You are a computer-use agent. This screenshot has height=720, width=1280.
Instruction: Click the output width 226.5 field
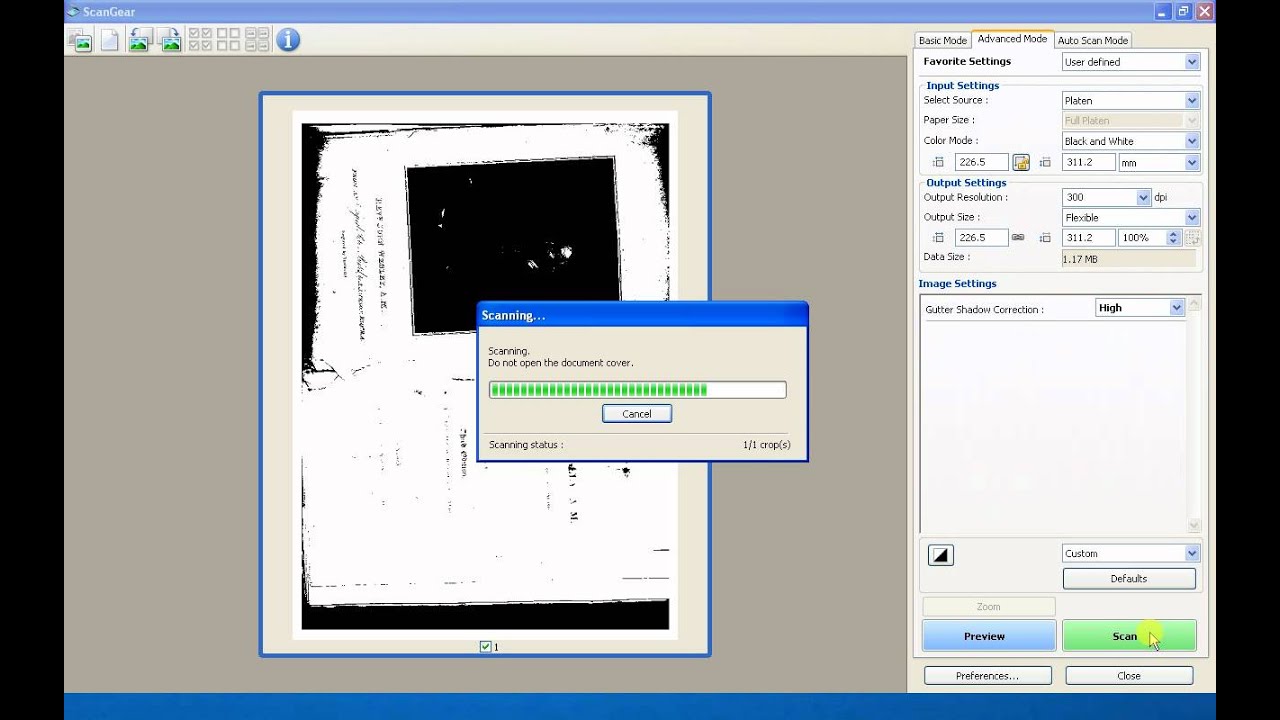[982, 238]
